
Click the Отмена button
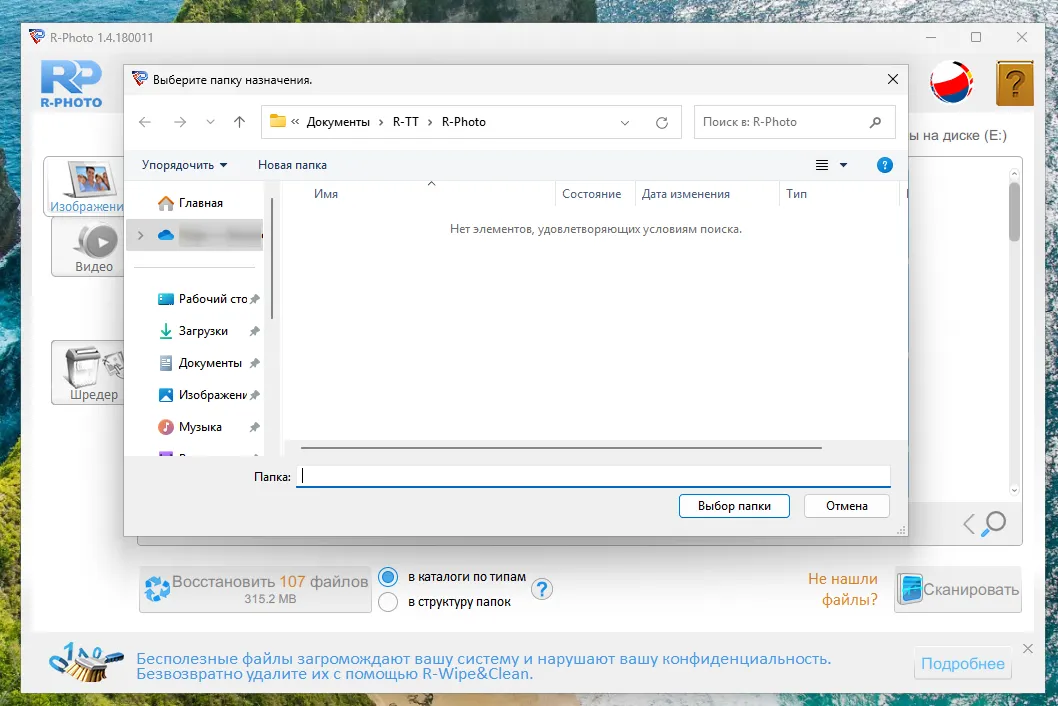pos(846,506)
